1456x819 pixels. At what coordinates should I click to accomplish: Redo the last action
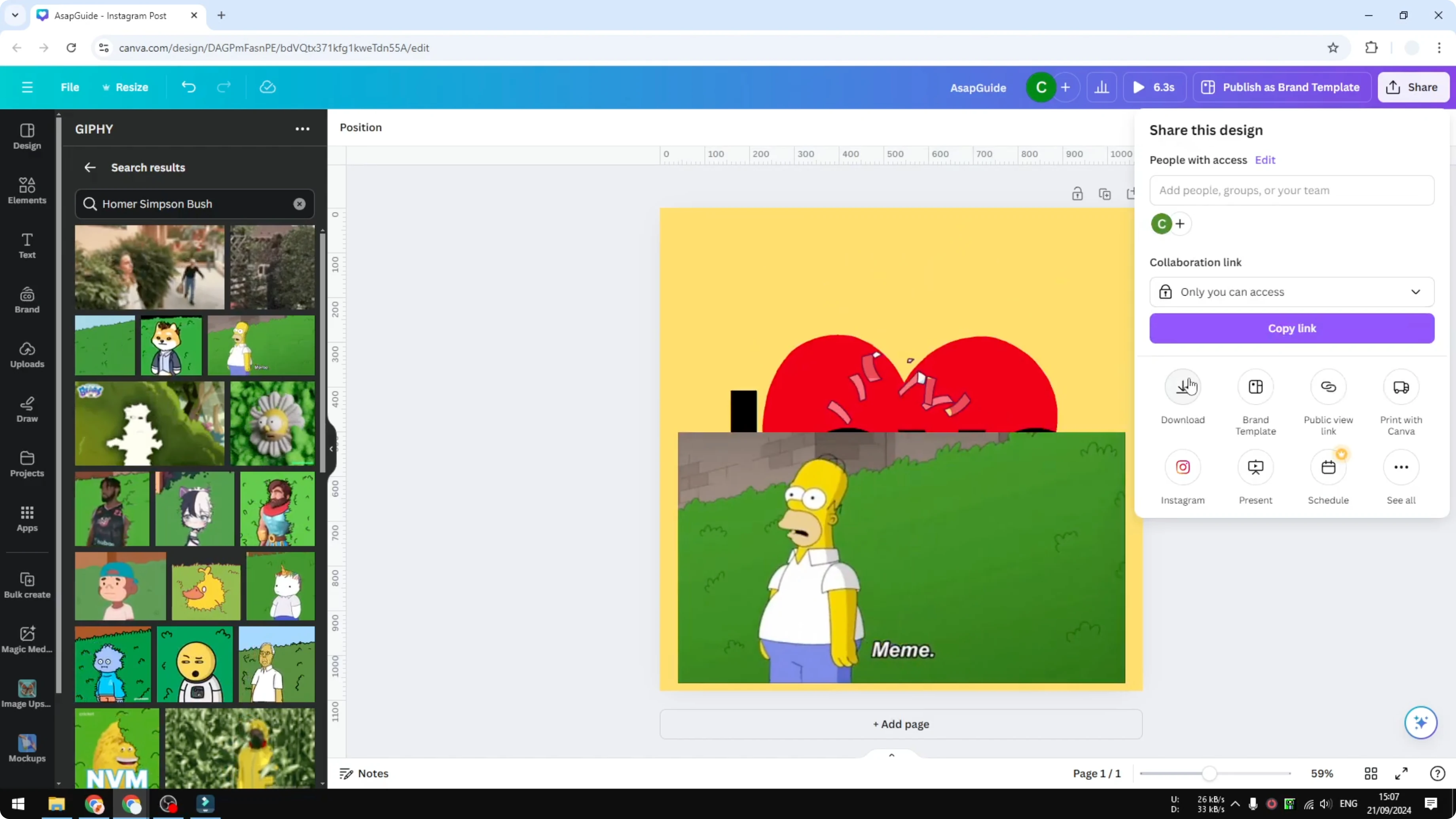pyautogui.click(x=224, y=87)
